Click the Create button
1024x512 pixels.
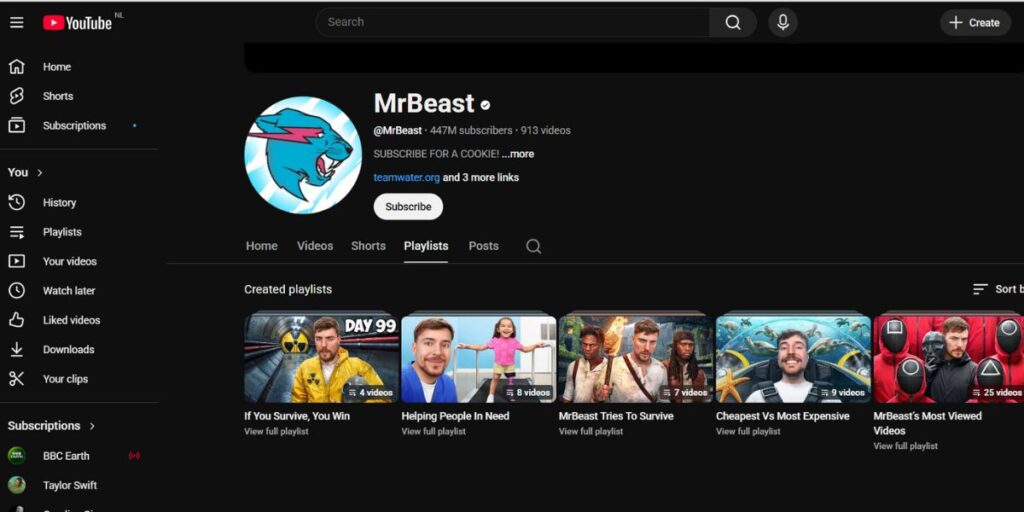(x=974, y=22)
